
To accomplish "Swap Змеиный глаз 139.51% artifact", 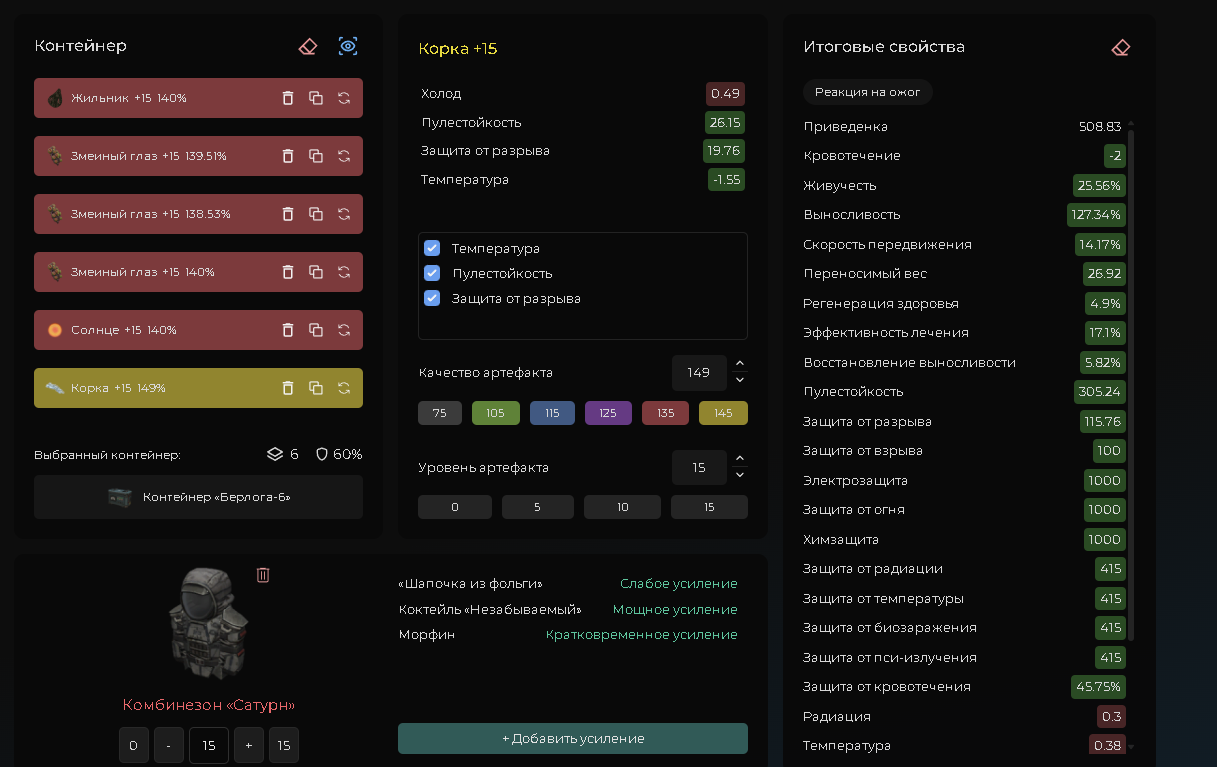I will 344,156.
